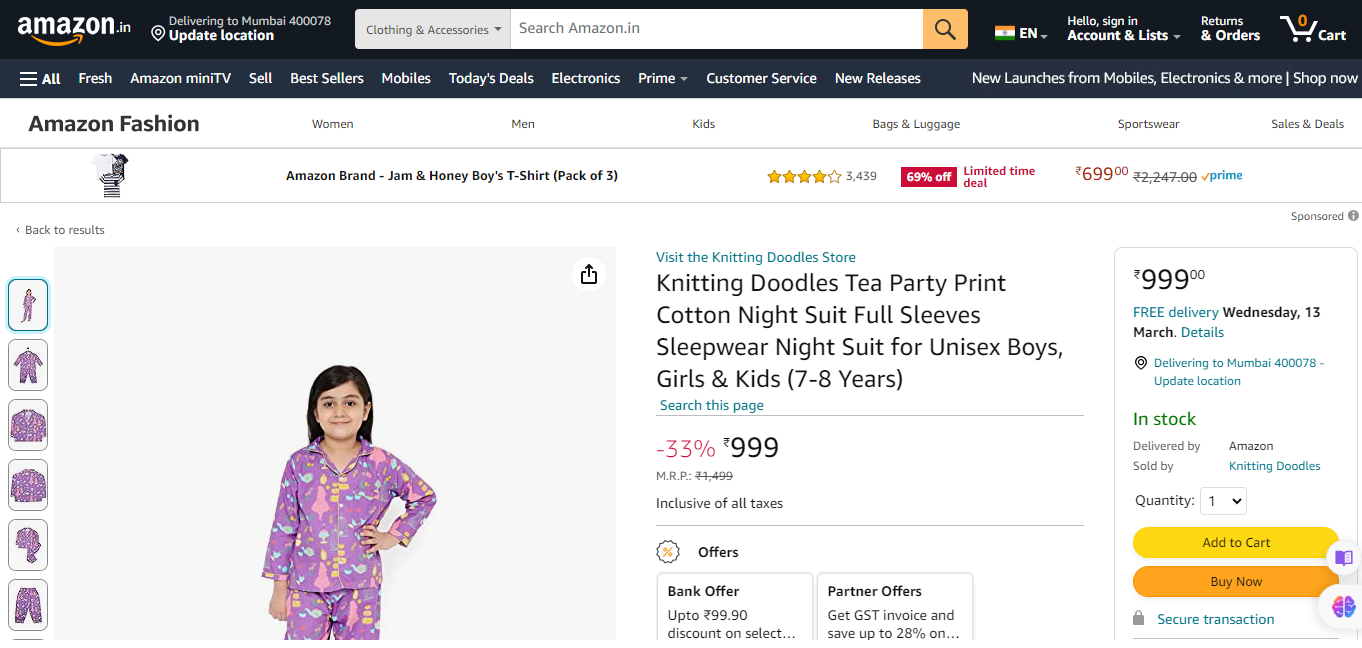
Task: Click the Add to Cart button
Action: (1236, 542)
